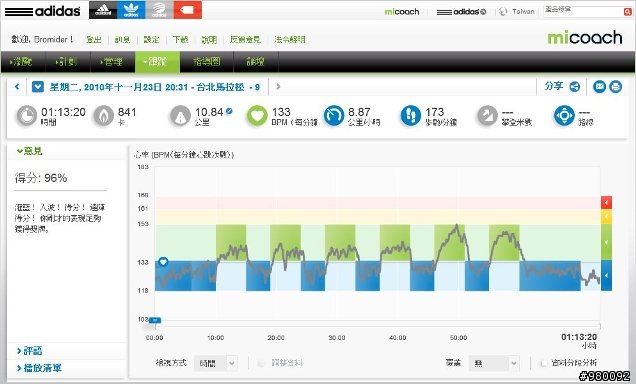Click the 分享 share text
The width and height of the screenshot is (636, 384).
click(554, 86)
